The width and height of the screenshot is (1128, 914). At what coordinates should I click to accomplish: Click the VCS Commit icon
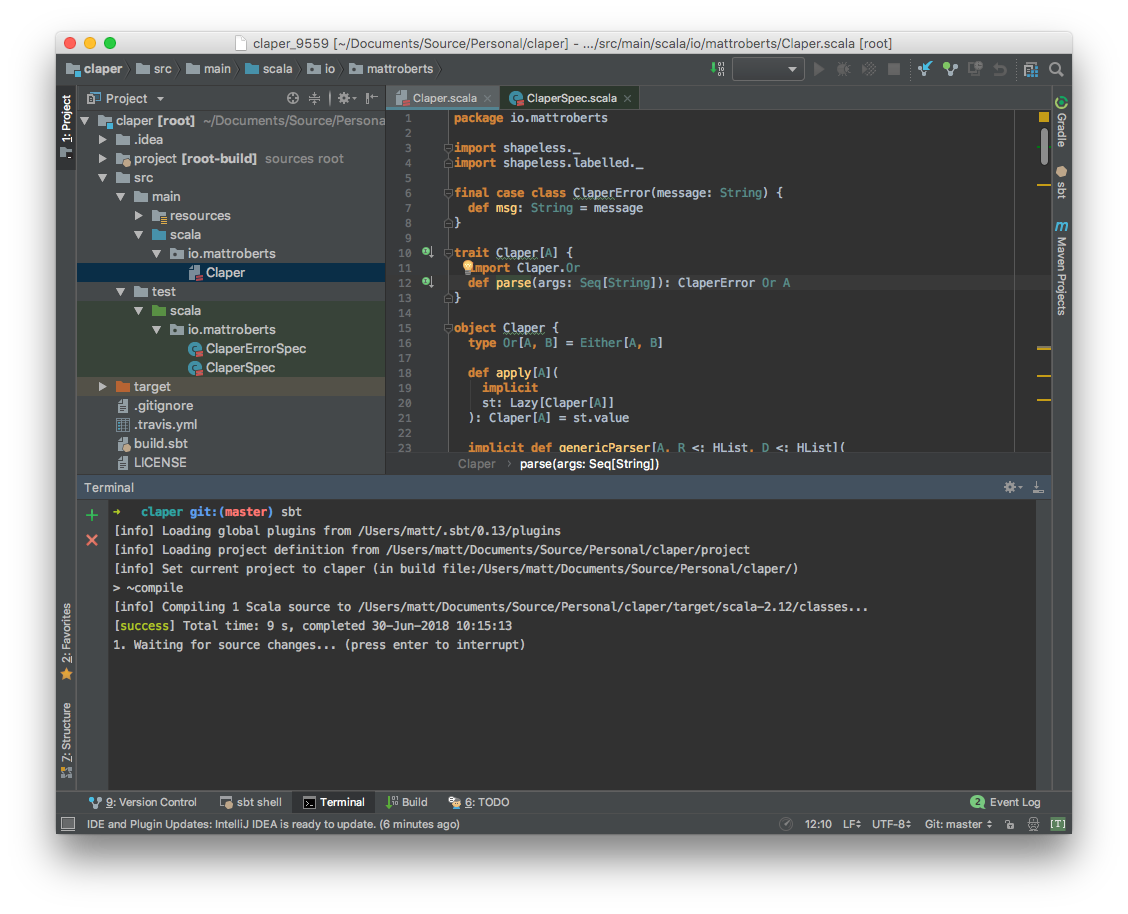950,69
